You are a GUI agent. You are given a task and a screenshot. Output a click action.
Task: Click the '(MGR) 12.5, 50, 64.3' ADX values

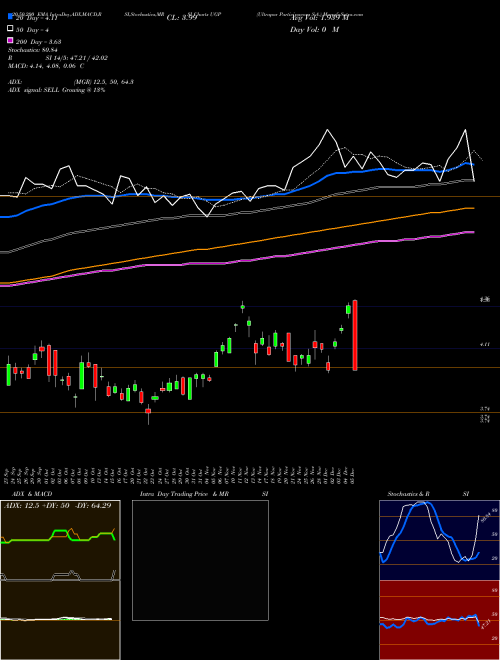(x=104, y=82)
